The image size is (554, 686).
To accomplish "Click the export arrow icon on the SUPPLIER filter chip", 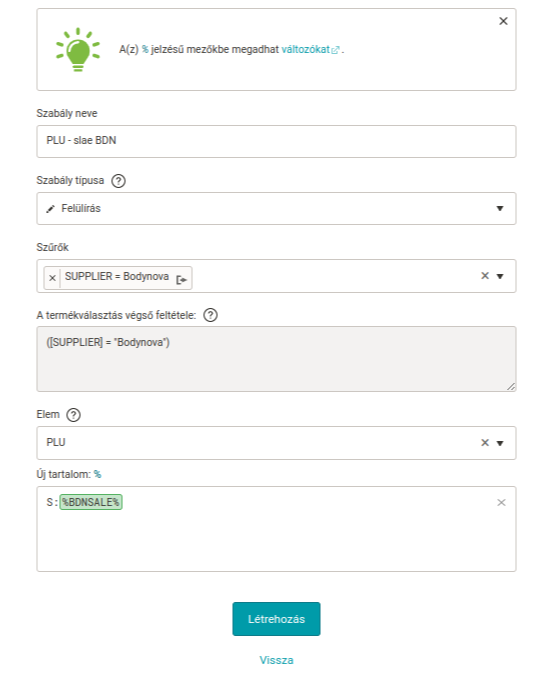I will (x=181, y=279).
